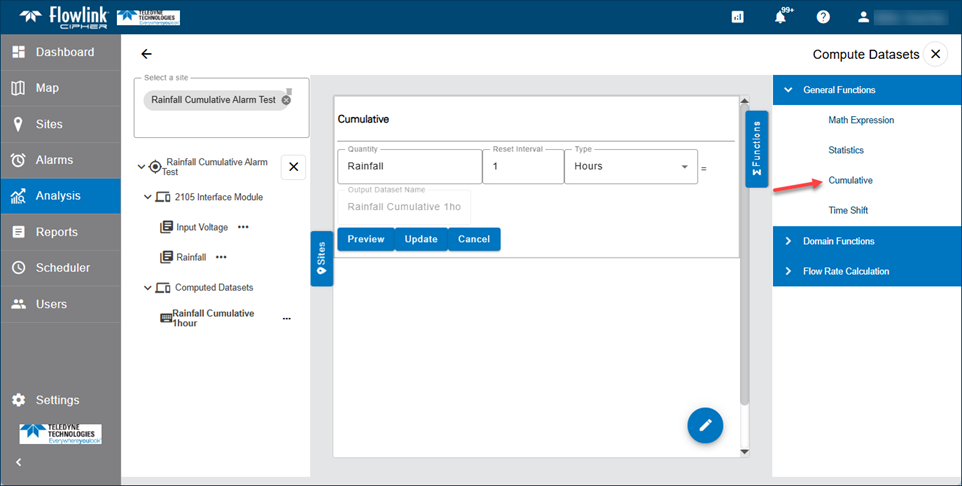Select the Time Shift function link

(847, 210)
